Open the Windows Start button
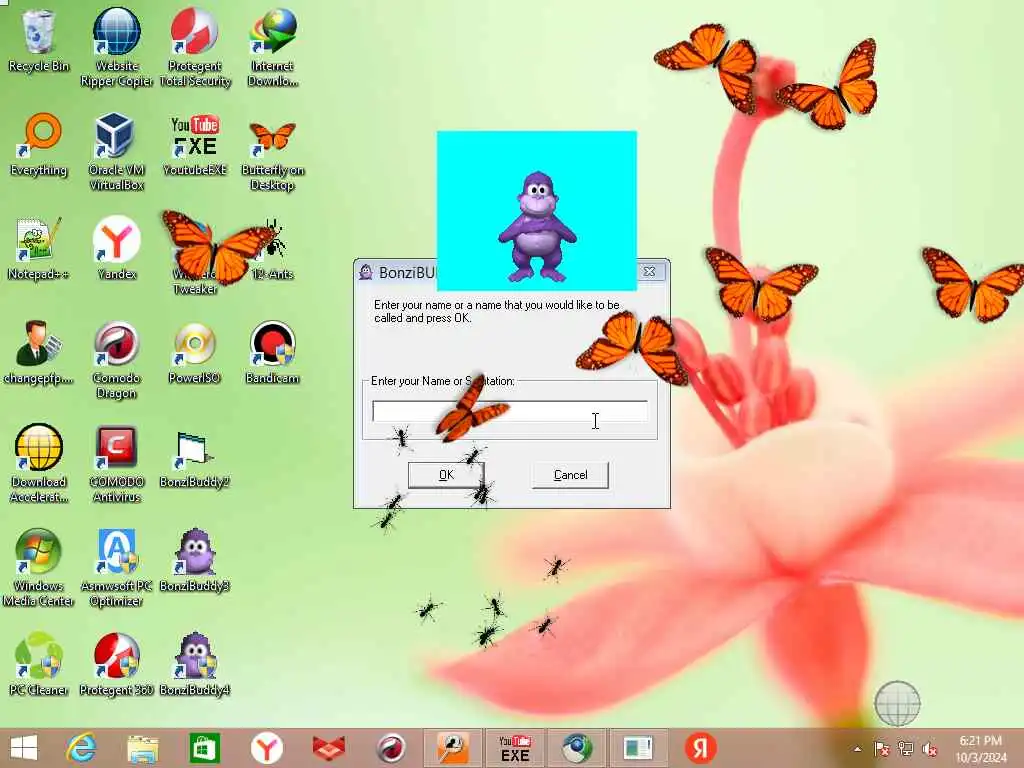 point(24,748)
